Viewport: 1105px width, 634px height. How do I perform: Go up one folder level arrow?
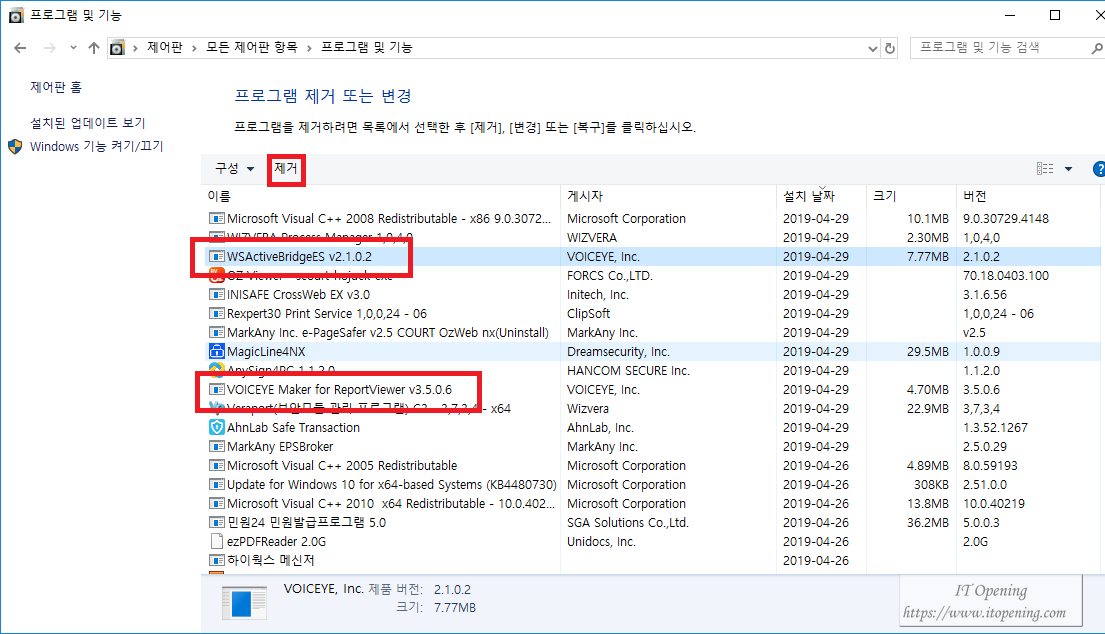click(x=94, y=48)
